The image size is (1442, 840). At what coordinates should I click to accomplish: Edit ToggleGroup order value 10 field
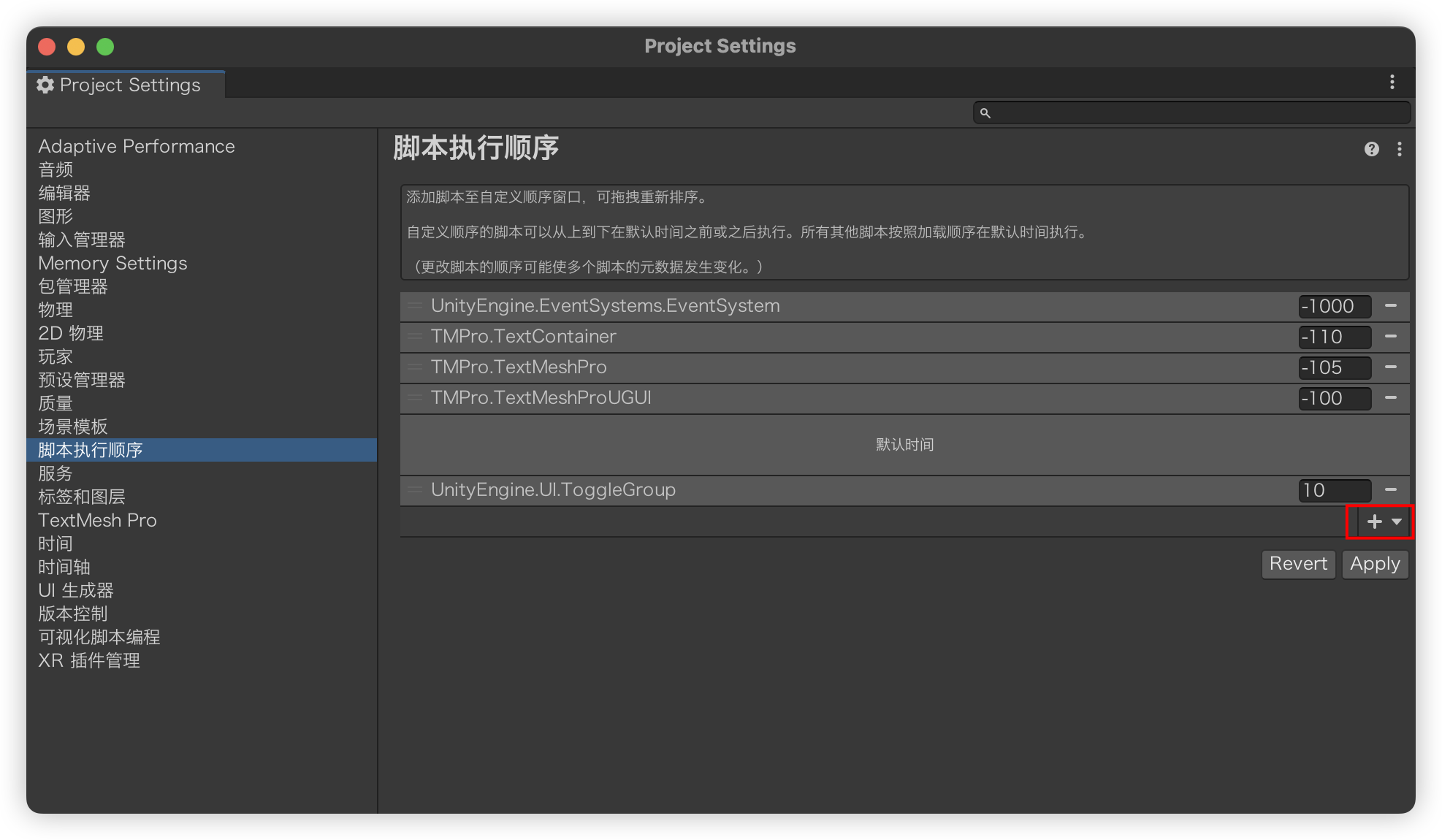pos(1333,490)
